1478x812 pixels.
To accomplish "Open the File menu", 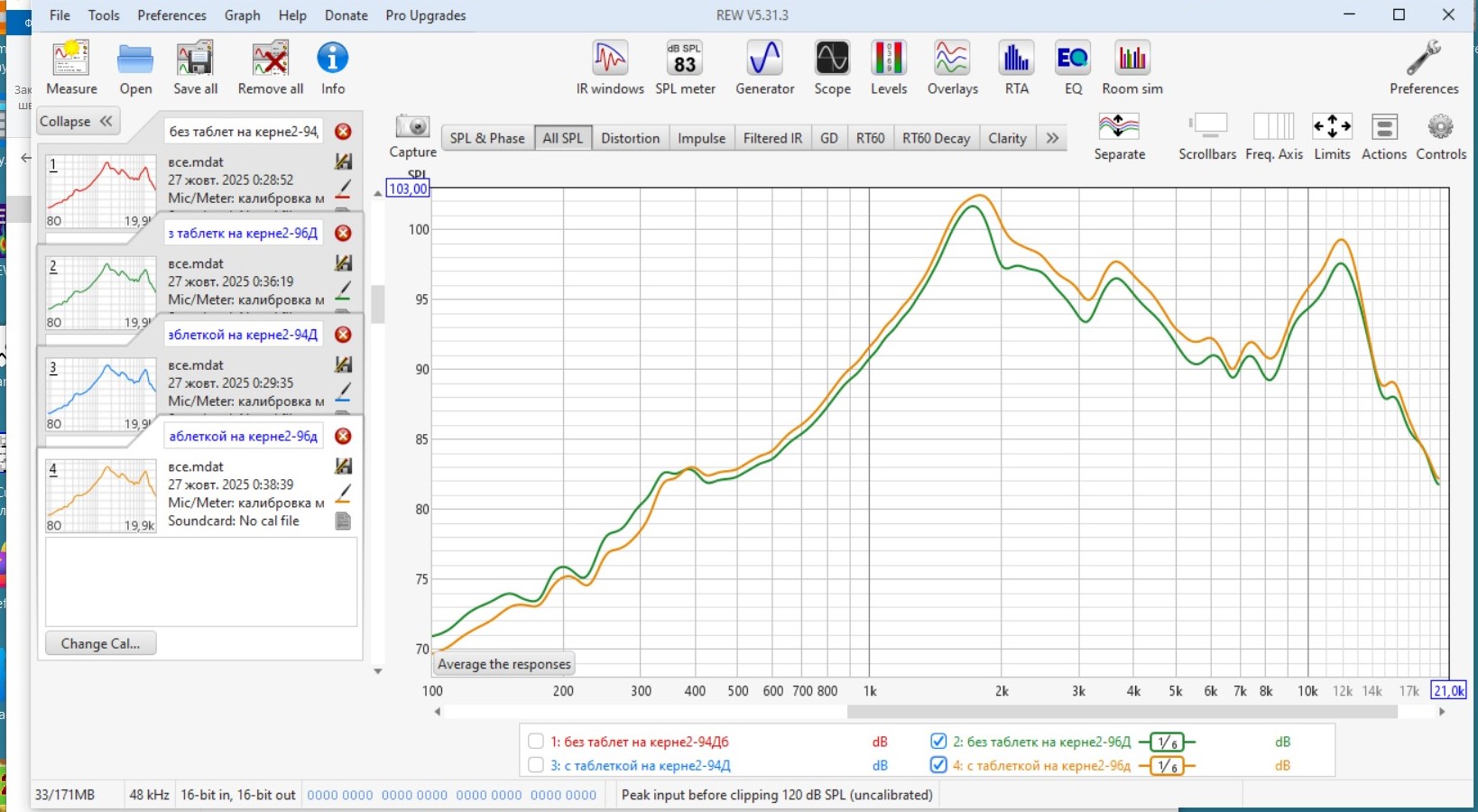I will 60,15.
